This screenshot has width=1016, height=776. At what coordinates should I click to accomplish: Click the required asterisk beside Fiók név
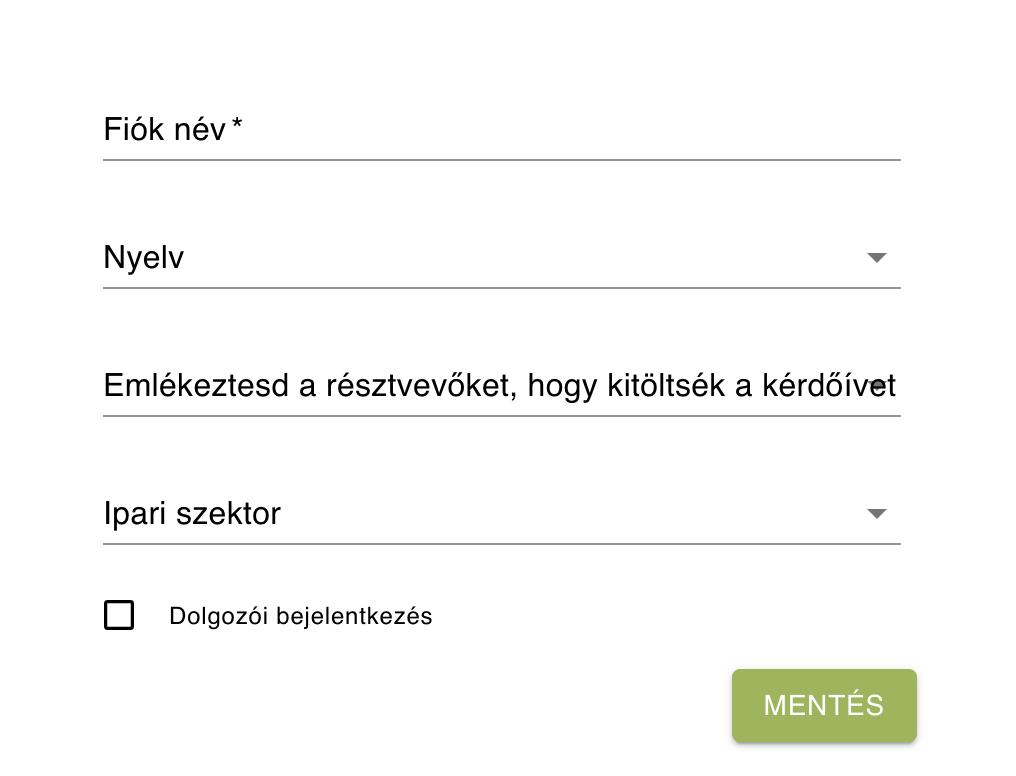(237, 126)
